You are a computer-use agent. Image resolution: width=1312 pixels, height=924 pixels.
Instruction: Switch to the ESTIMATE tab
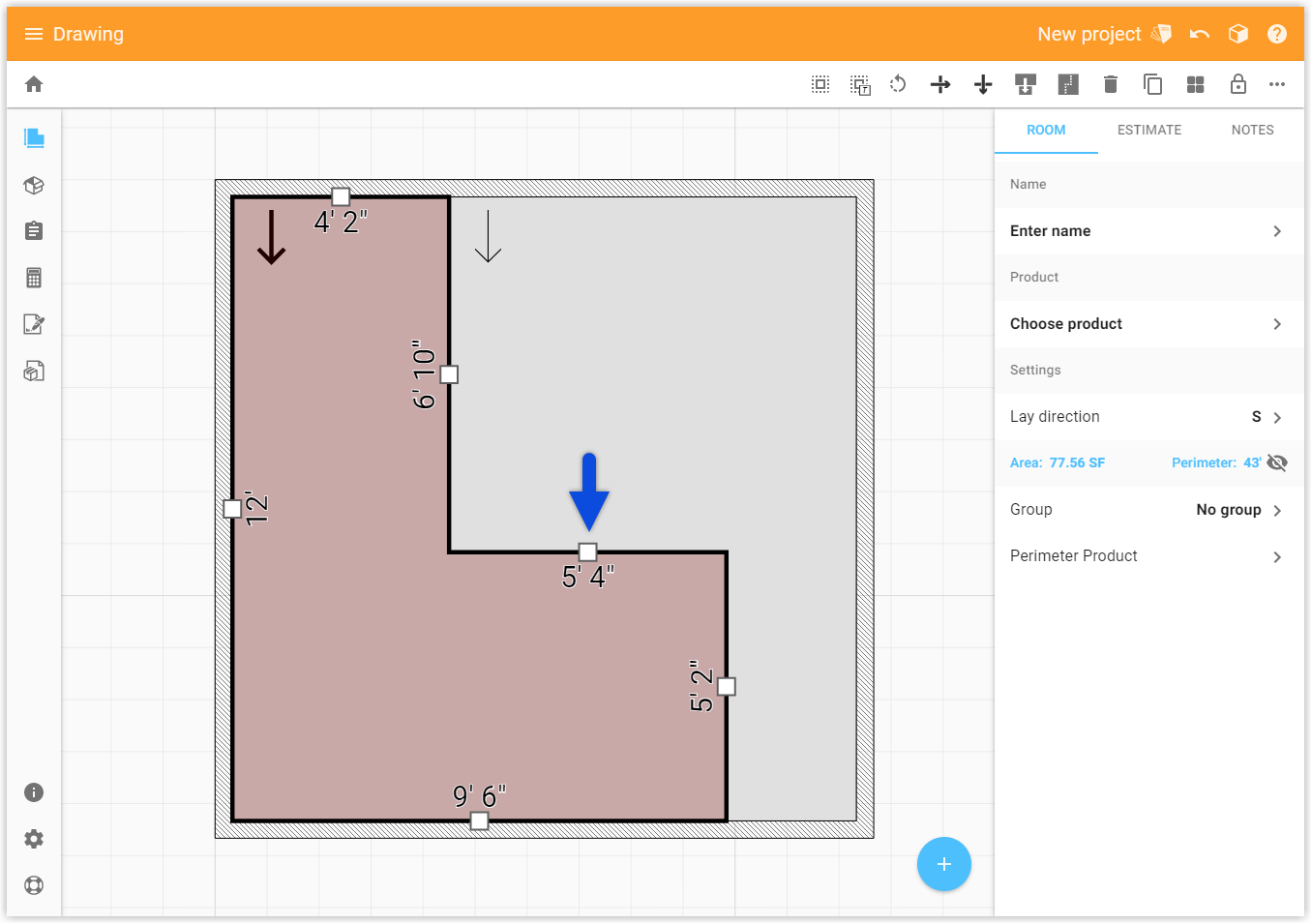click(x=1149, y=130)
